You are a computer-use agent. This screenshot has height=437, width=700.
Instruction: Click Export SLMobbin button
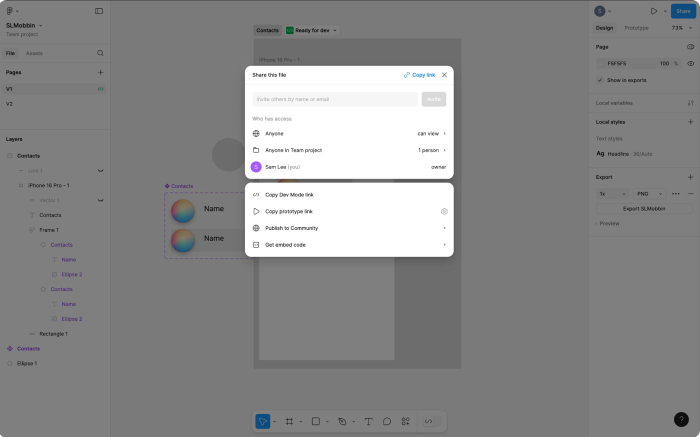644,208
